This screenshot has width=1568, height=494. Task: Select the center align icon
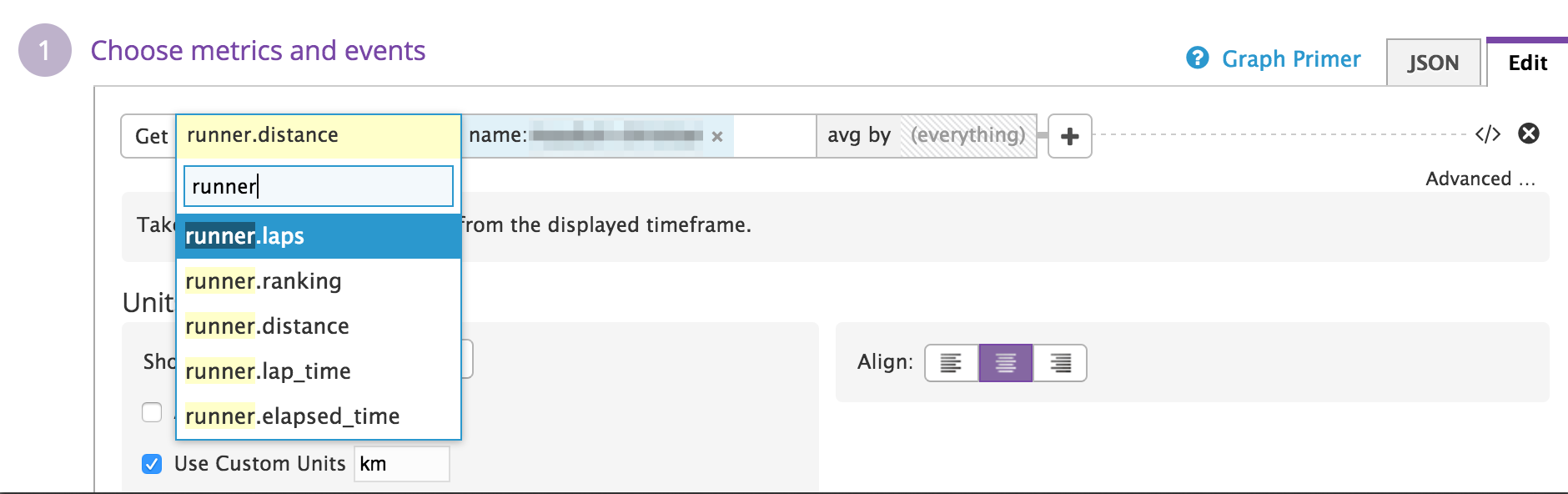coord(1005,363)
